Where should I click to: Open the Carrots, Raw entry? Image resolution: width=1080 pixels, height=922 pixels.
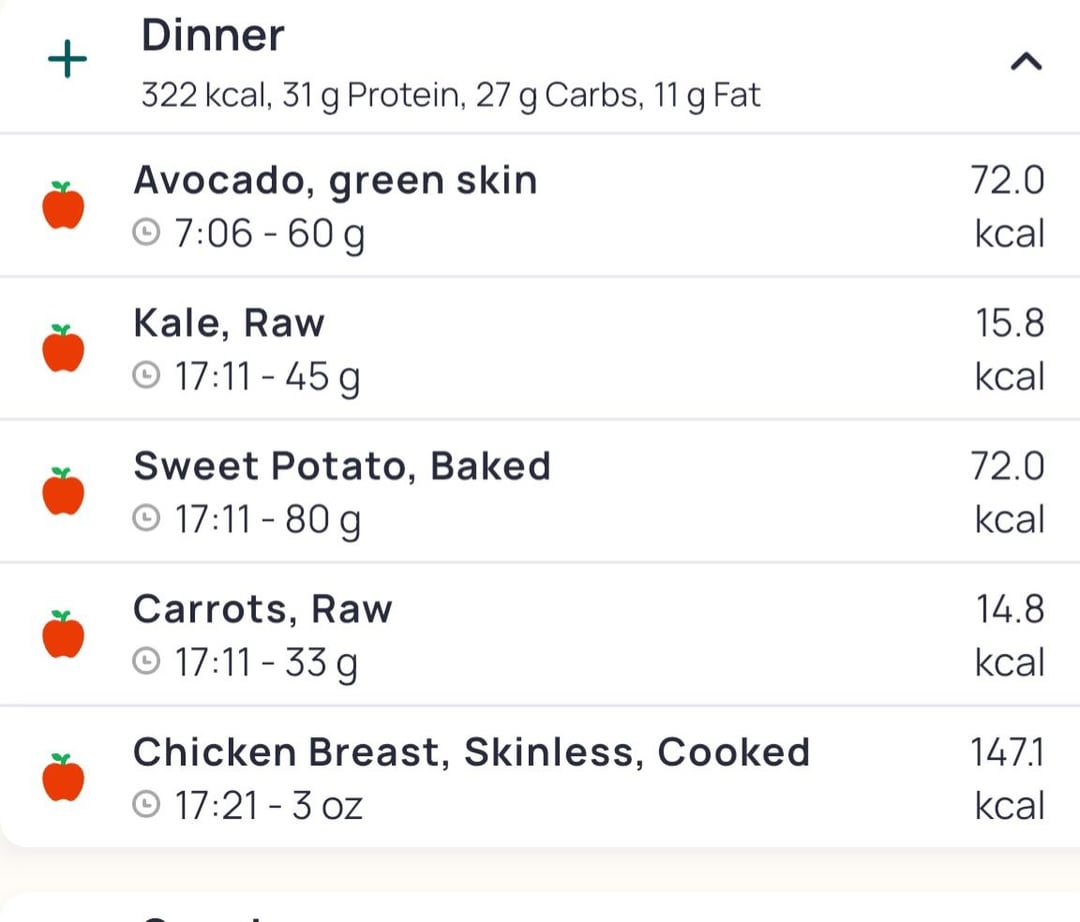click(540, 634)
